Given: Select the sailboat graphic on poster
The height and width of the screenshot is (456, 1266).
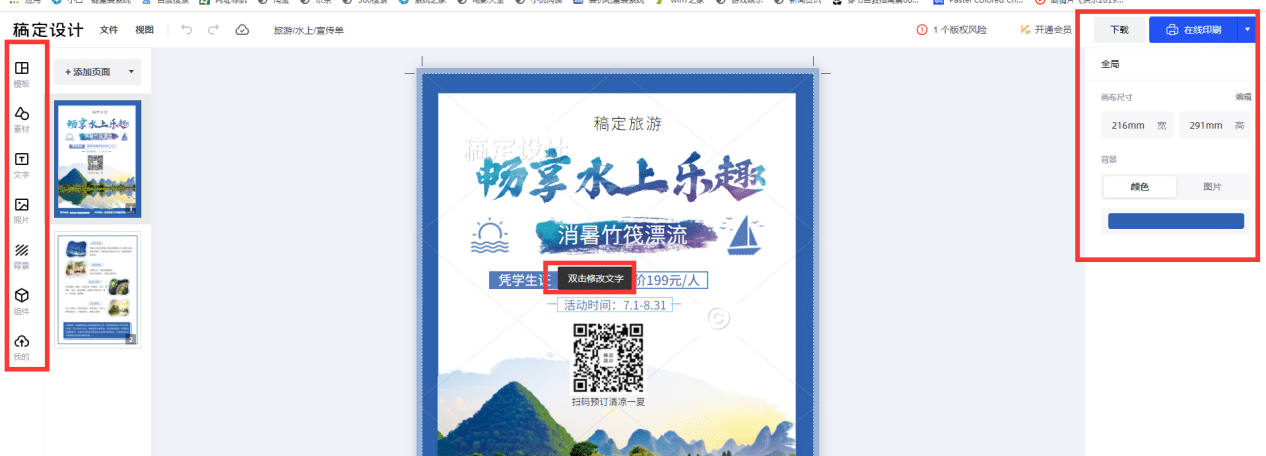Looking at the screenshot, I should point(742,234).
